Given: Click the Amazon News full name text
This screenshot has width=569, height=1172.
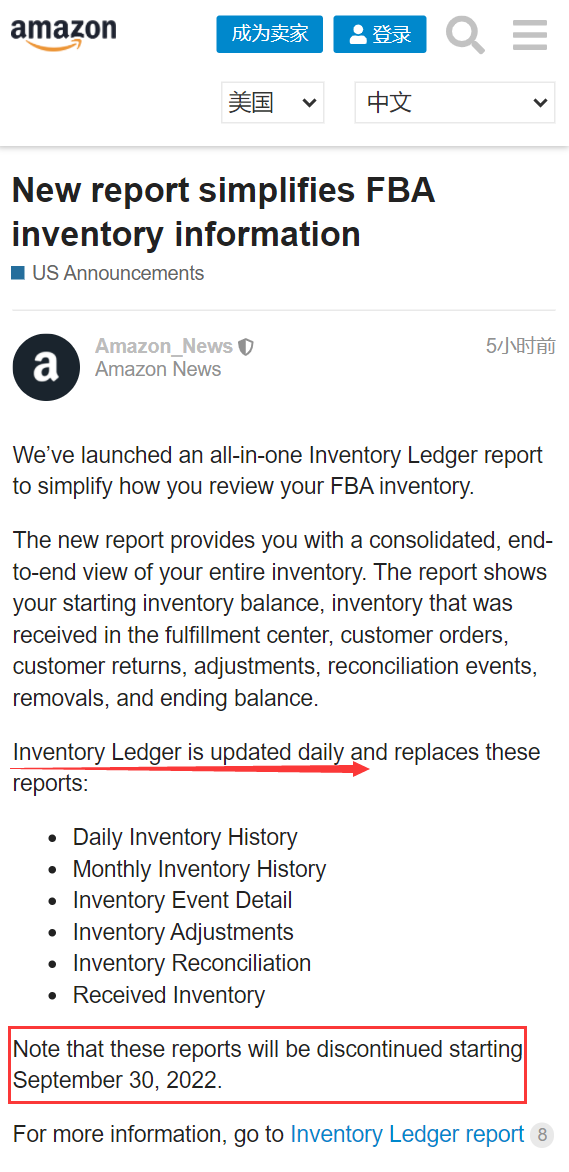Looking at the screenshot, I should tap(158, 369).
